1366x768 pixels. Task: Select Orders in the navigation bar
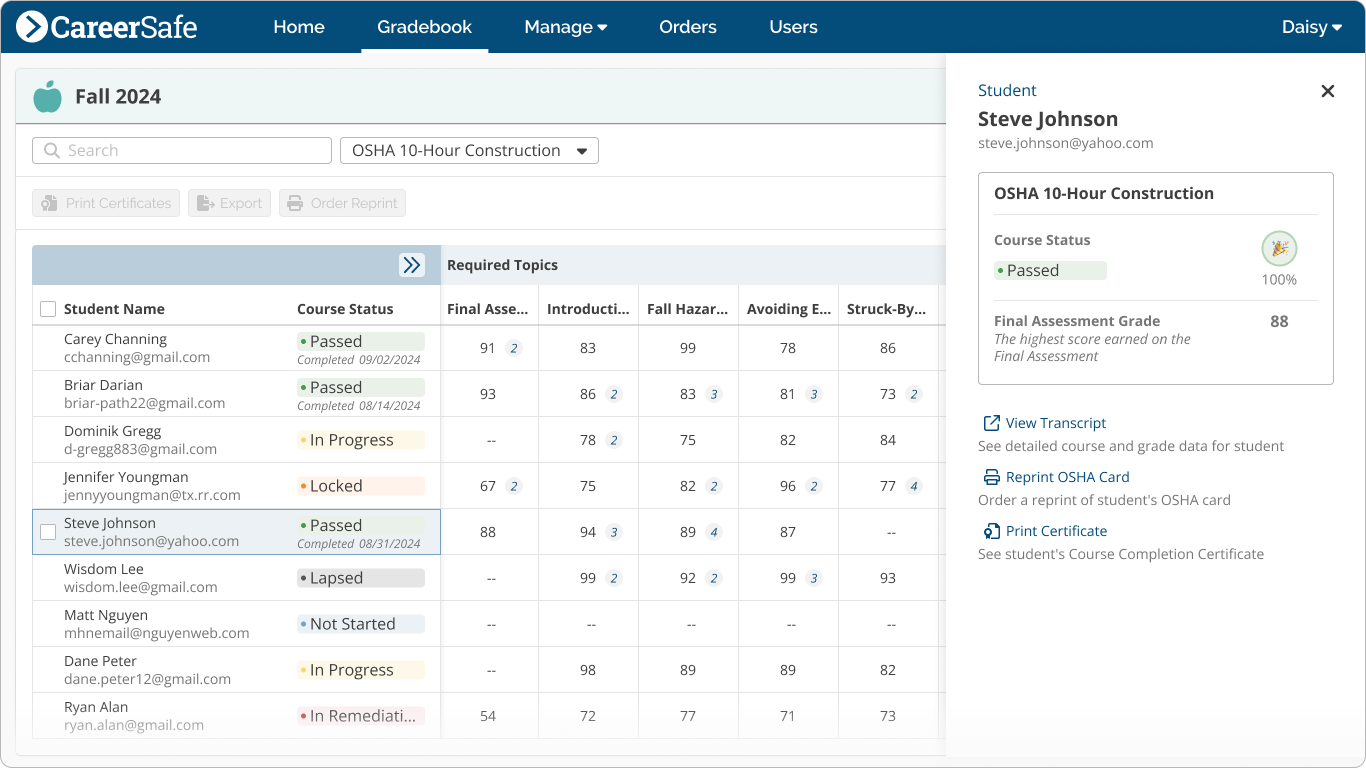687,27
